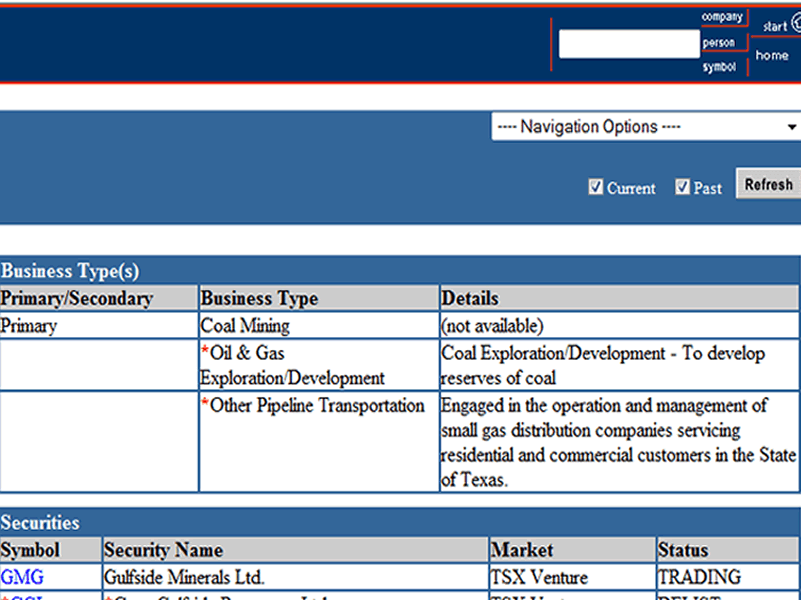Click the 'Business Type' column header
The image size is (801, 600).
point(319,298)
